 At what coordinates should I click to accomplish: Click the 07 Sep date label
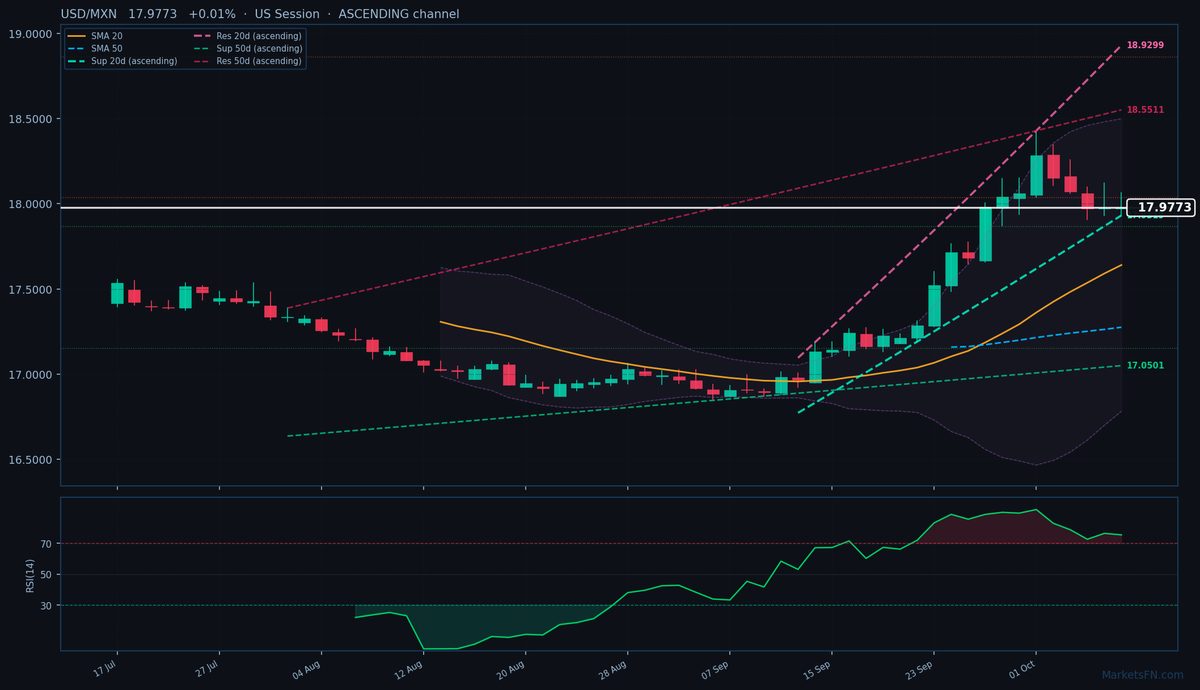pos(717,667)
